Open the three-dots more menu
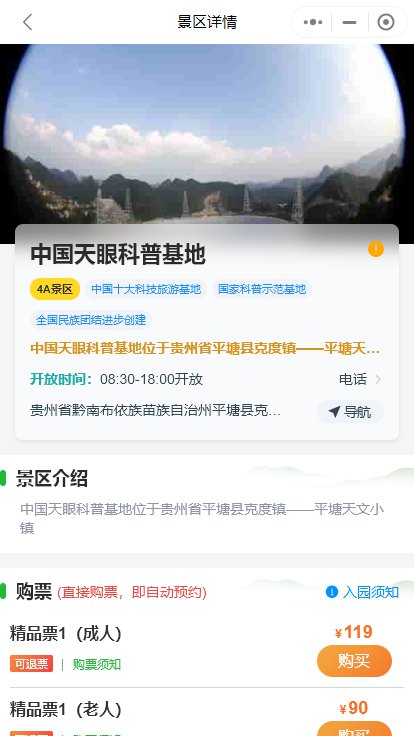 (x=313, y=22)
